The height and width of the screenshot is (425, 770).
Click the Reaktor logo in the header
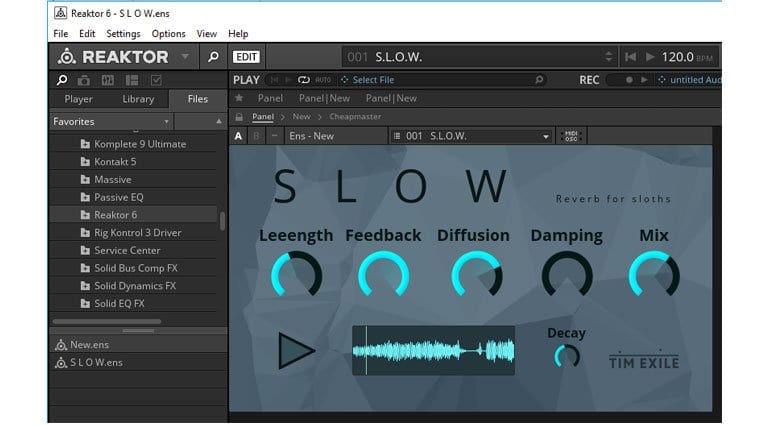point(112,57)
